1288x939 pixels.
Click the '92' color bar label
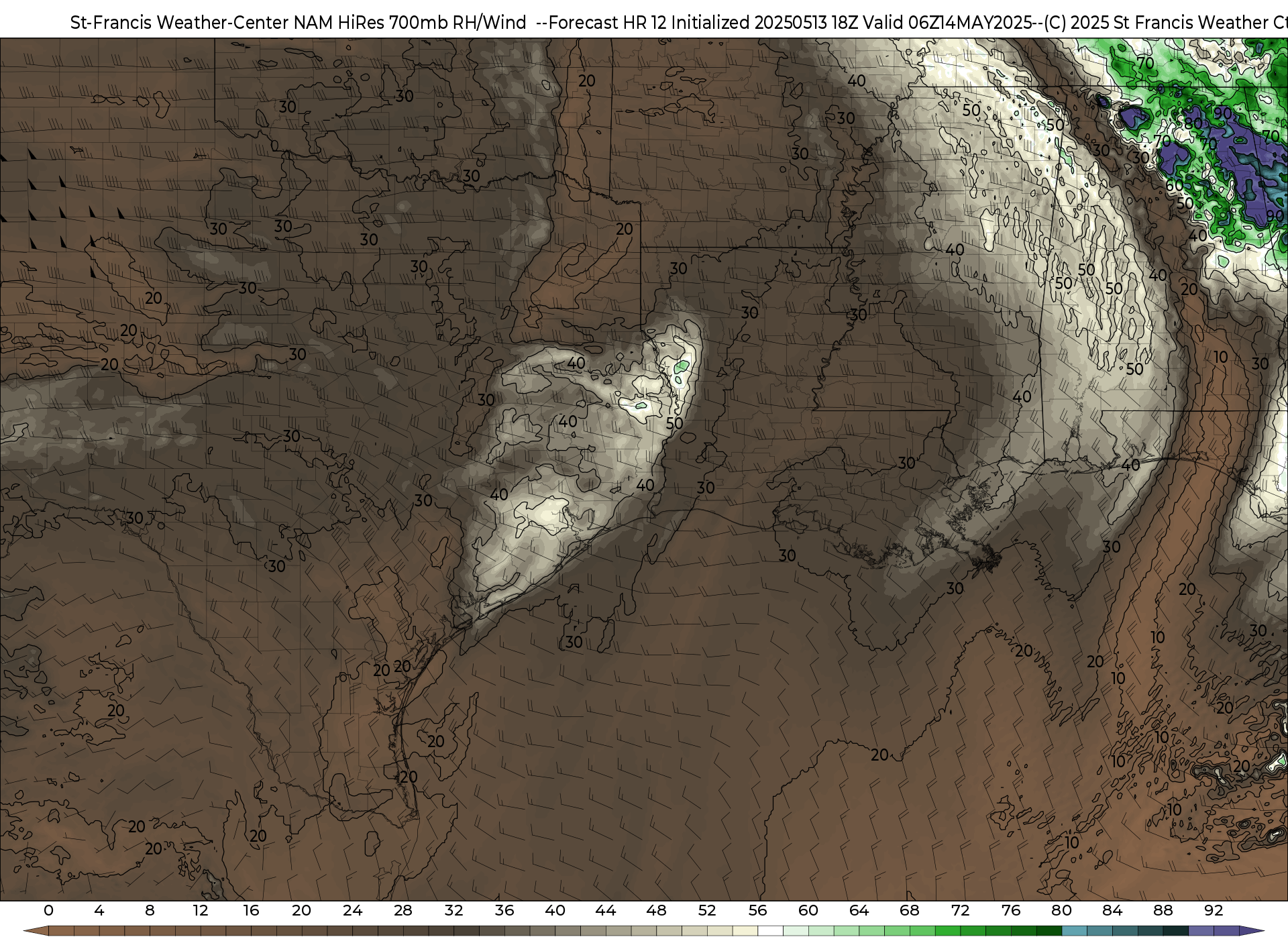pos(1214,911)
